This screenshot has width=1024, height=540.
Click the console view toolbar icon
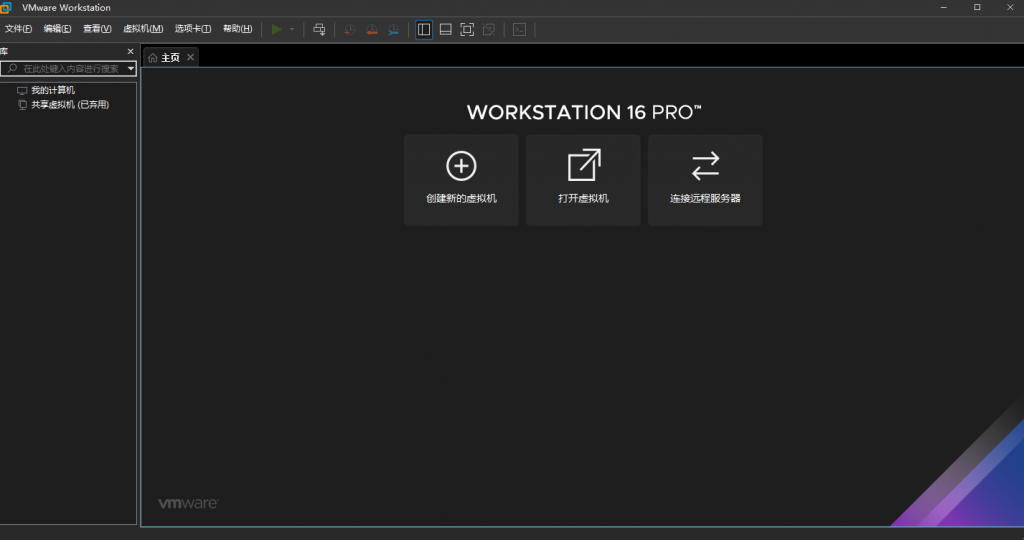tap(519, 29)
